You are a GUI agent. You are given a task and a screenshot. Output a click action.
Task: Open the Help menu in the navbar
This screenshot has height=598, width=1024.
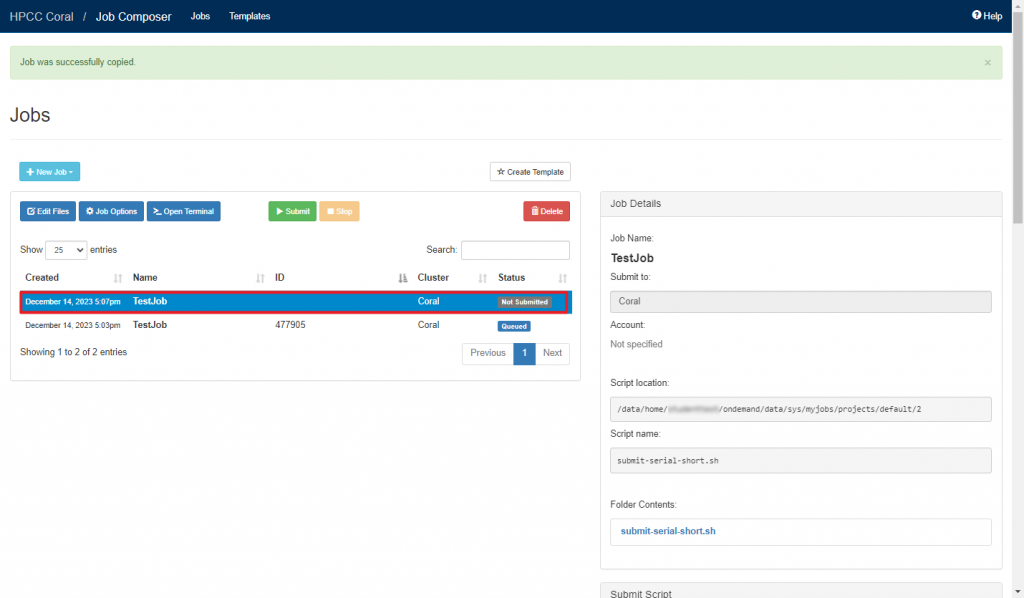[987, 15]
